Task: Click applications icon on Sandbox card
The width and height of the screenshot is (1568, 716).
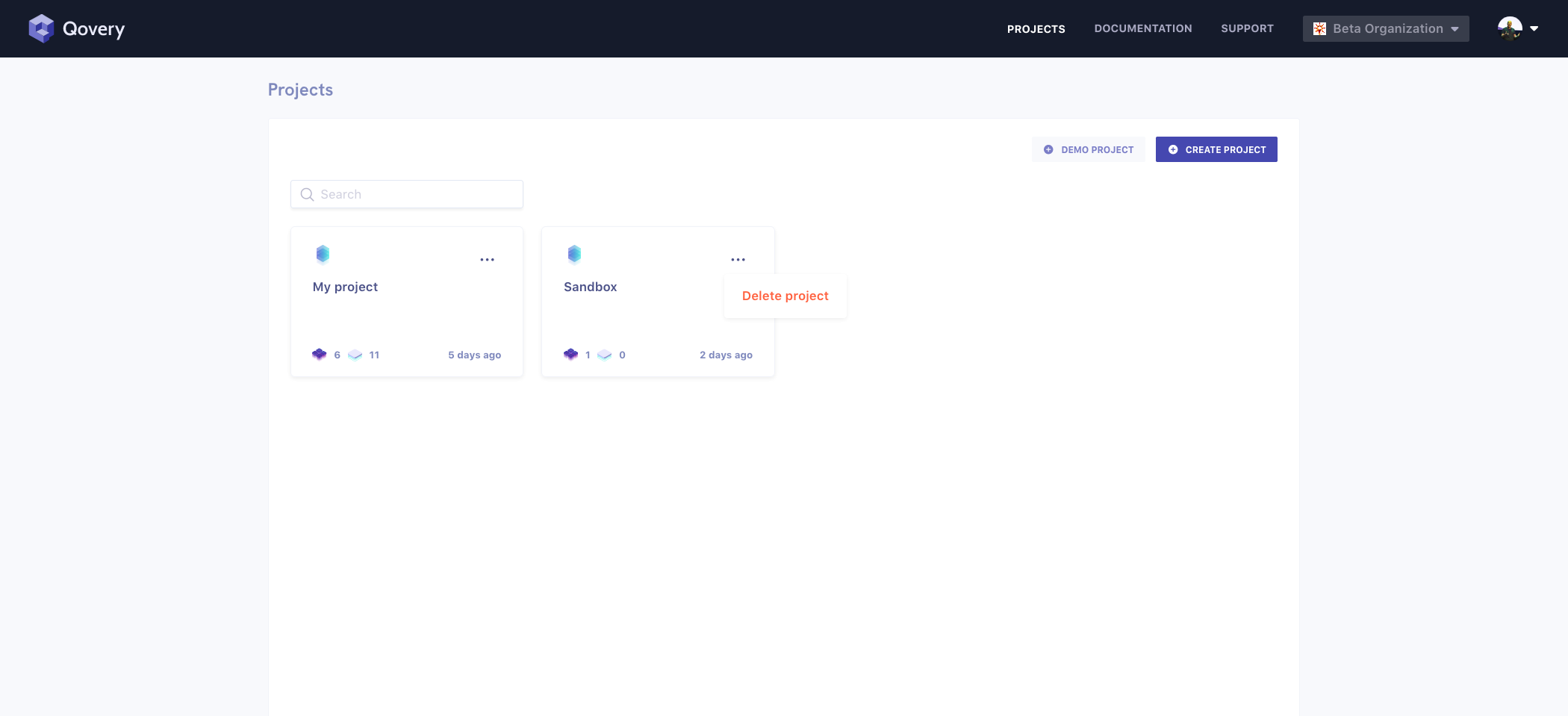Action: tap(605, 355)
